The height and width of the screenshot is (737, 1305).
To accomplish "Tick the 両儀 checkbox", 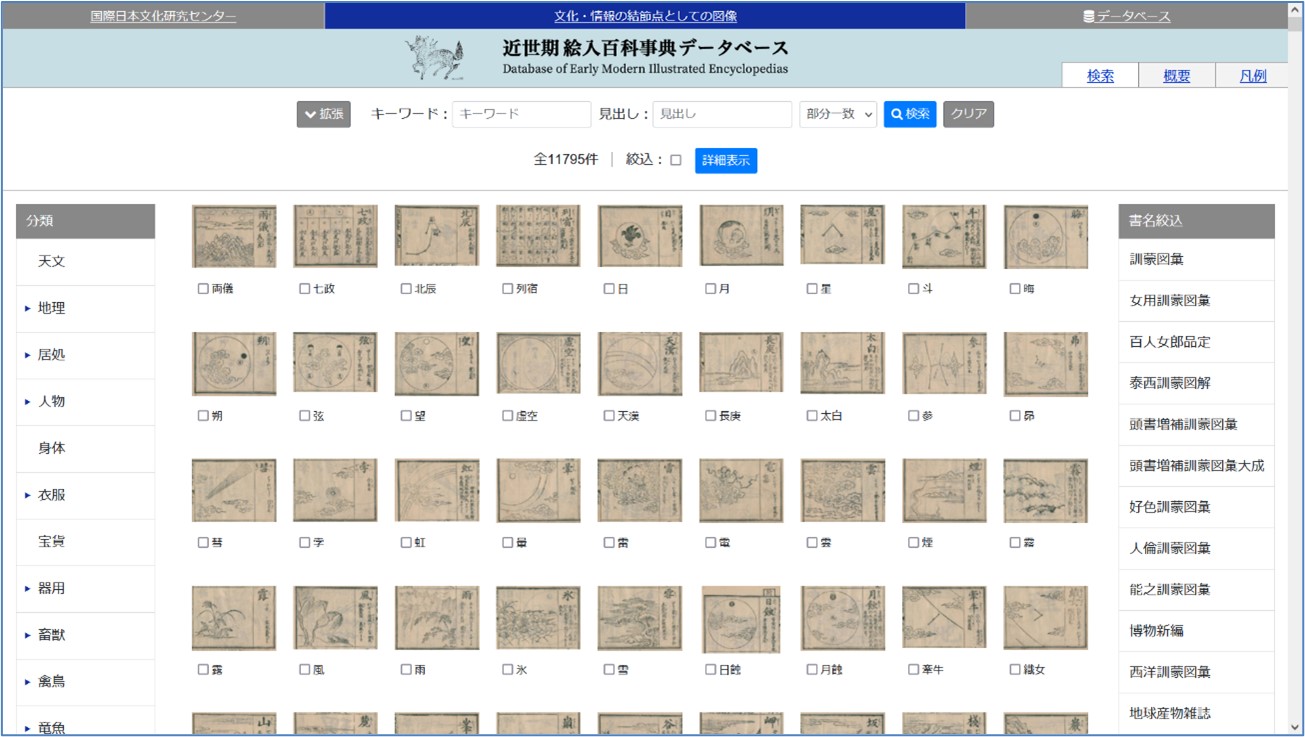I will (203, 289).
